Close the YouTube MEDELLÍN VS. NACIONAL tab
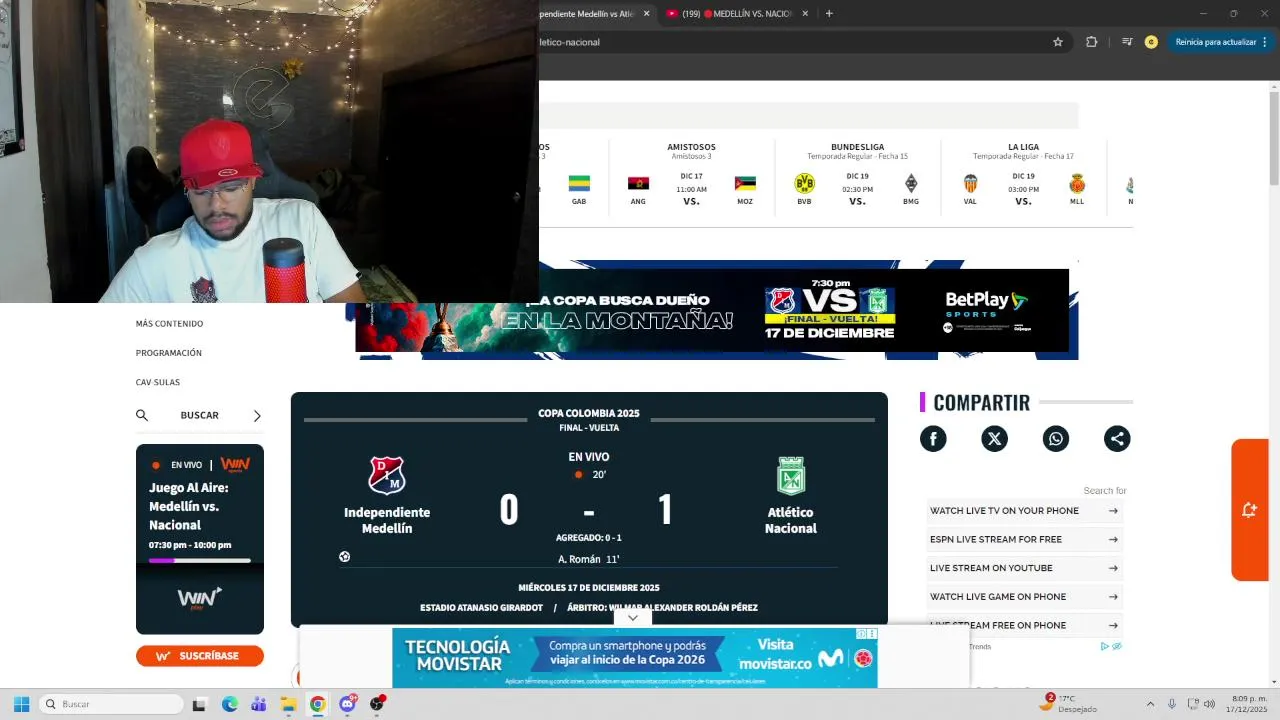The image size is (1280, 720). 807,14
